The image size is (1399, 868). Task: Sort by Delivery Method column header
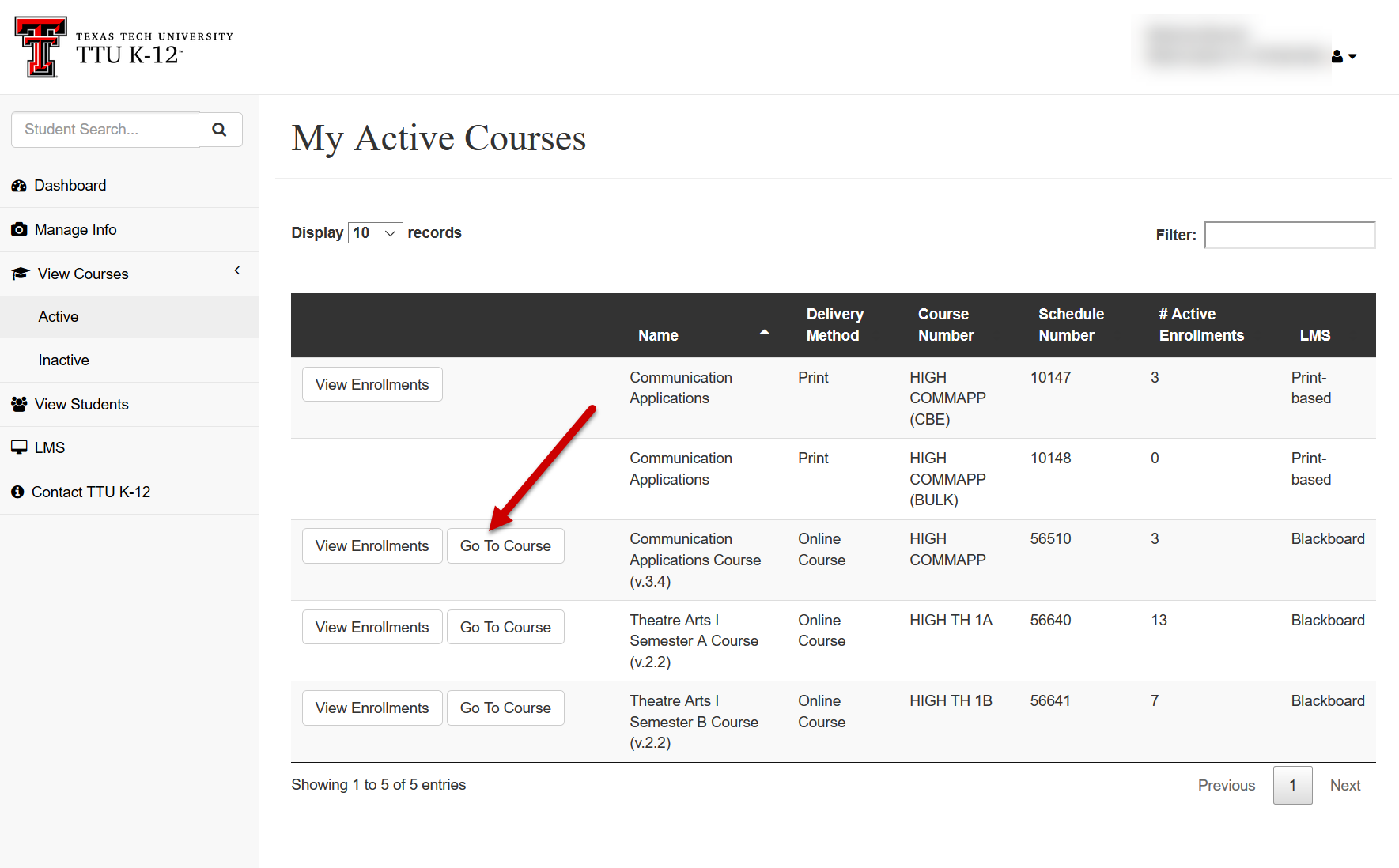coord(834,325)
